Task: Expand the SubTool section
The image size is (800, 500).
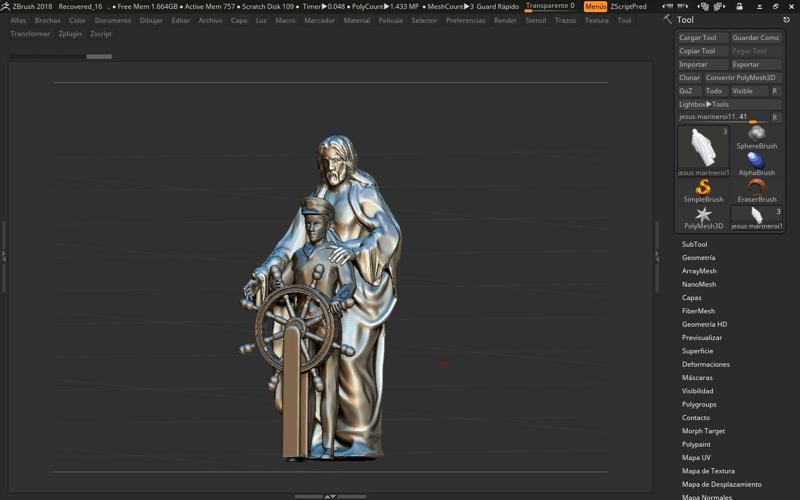Action: point(694,244)
